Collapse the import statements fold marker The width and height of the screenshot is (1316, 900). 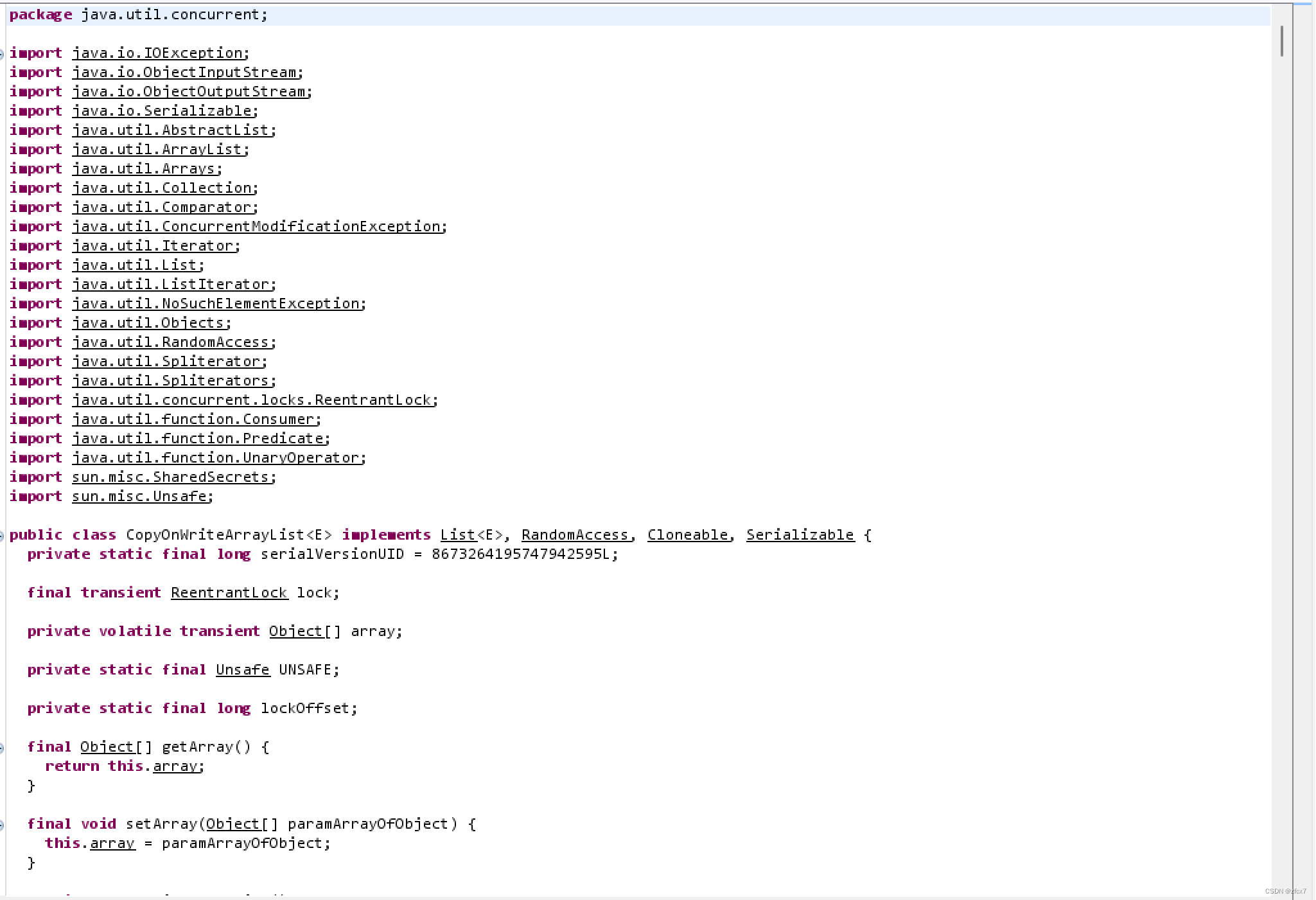tap(2, 54)
